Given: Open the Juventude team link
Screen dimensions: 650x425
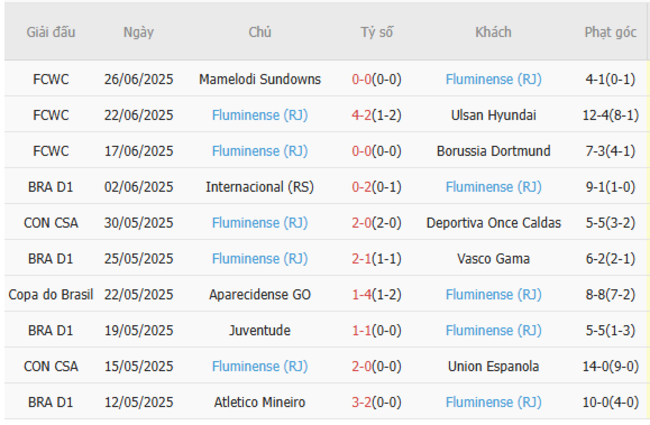Looking at the screenshot, I should pos(260,330).
